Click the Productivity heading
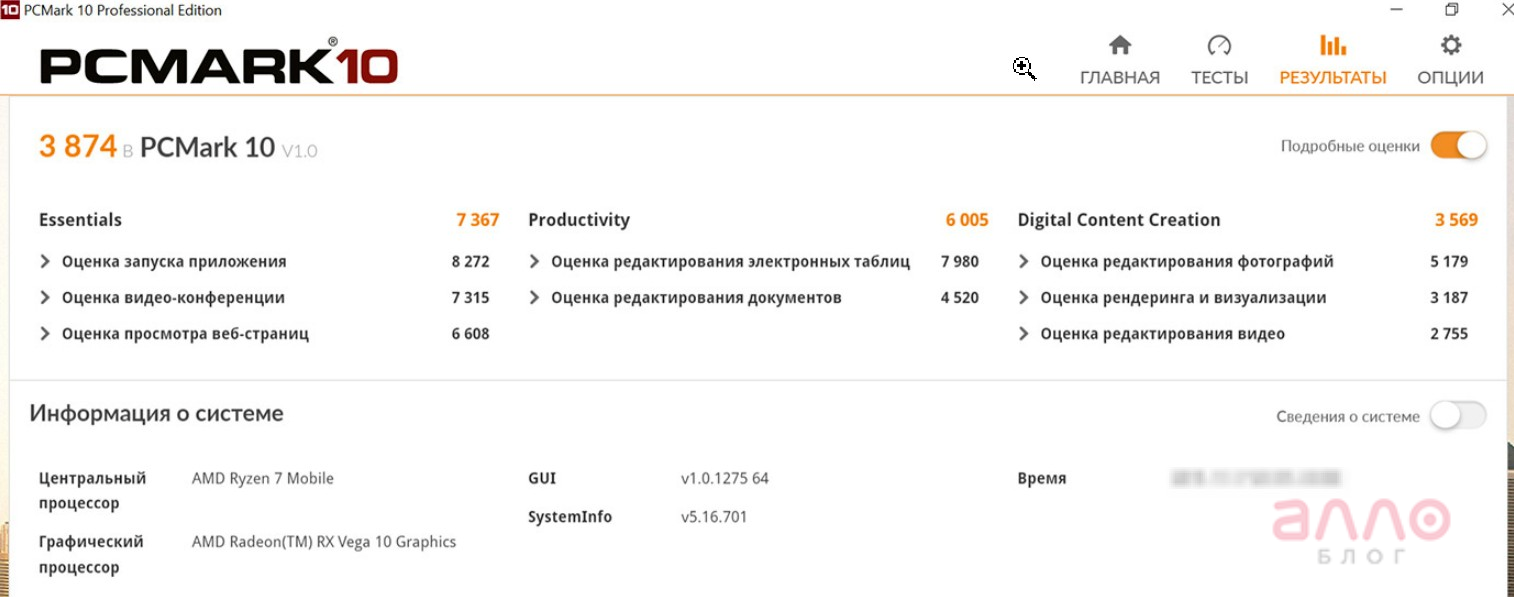Viewport: 1514px width, 597px height. point(579,220)
